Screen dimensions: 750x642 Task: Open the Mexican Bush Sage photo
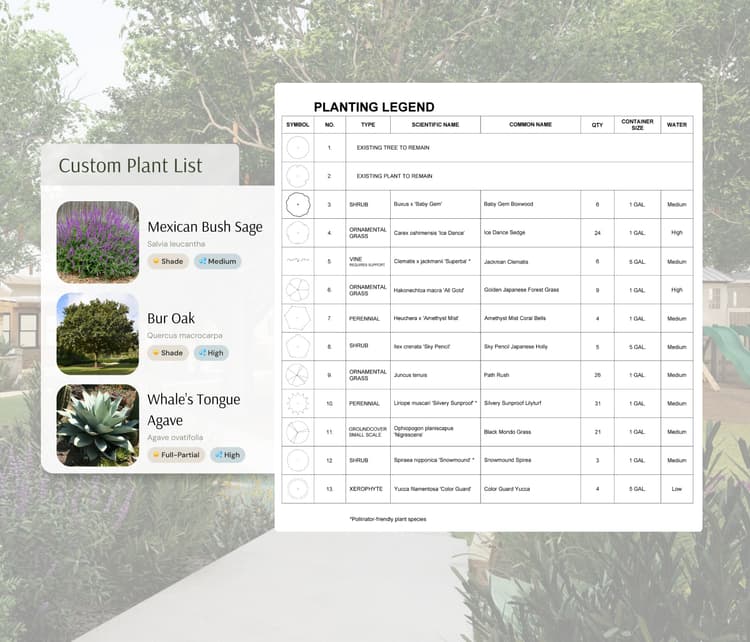point(98,242)
